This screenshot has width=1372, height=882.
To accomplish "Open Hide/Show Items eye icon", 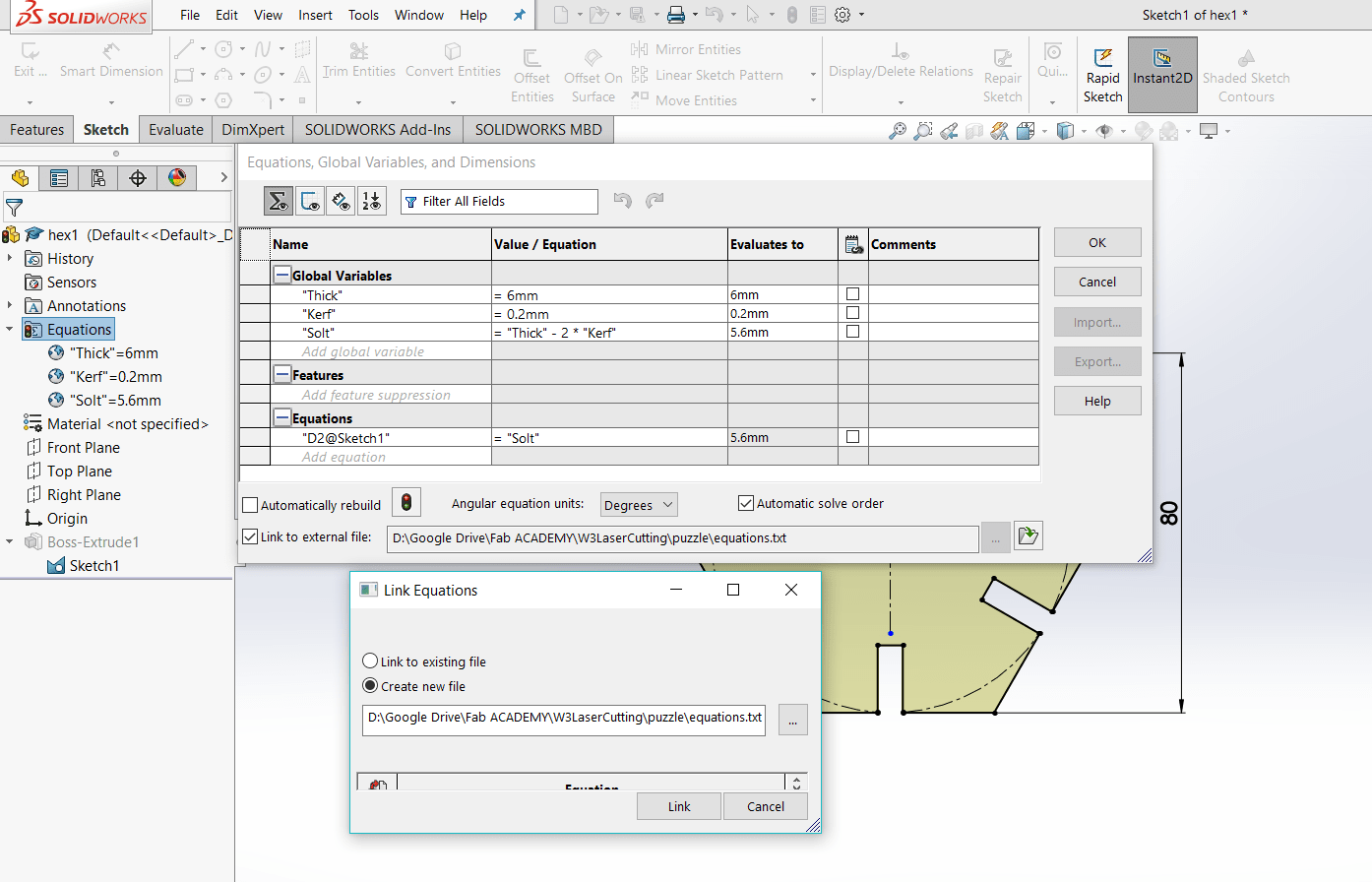I will tap(1104, 131).
